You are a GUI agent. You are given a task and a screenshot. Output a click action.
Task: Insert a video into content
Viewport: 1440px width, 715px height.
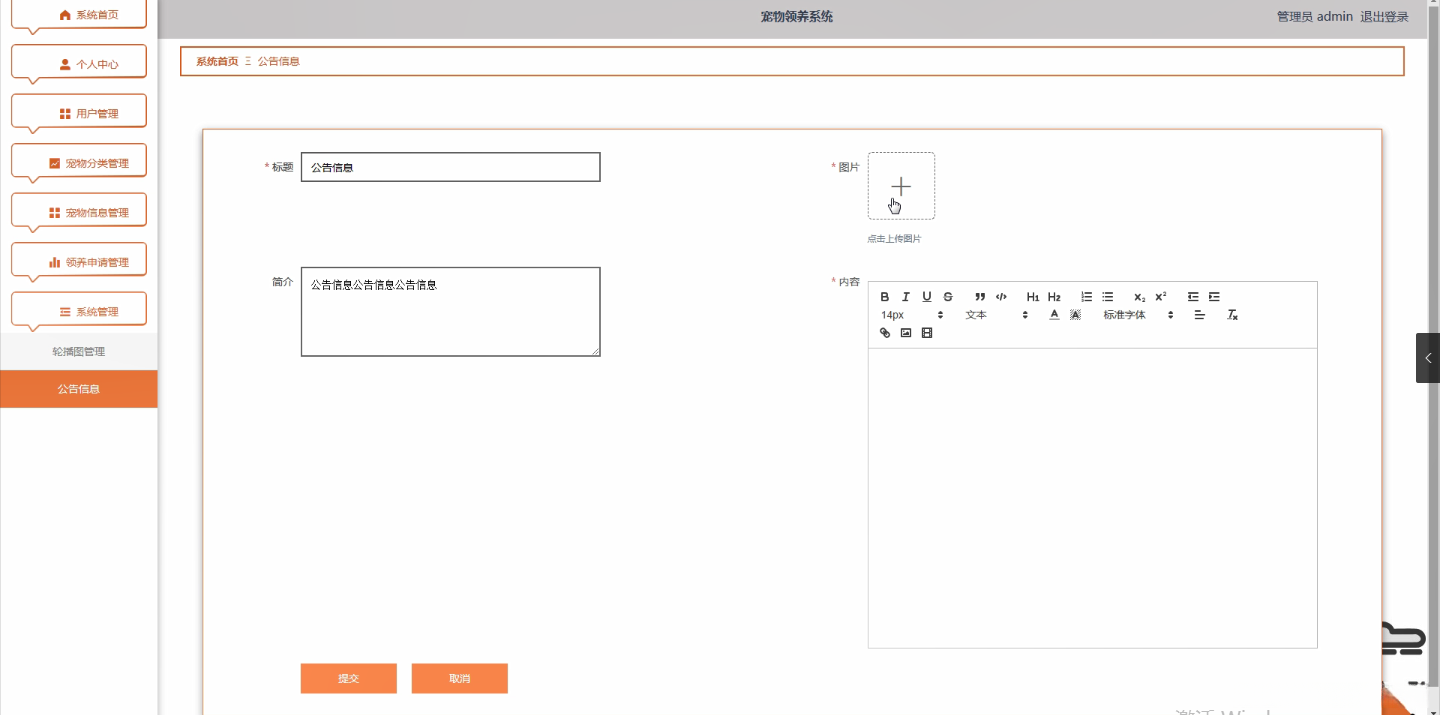tap(927, 333)
